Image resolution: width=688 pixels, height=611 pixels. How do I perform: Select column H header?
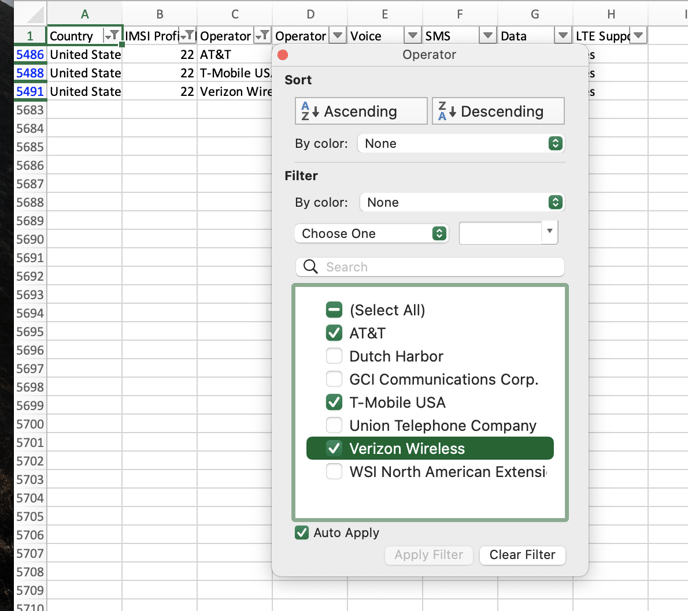[x=611, y=14]
